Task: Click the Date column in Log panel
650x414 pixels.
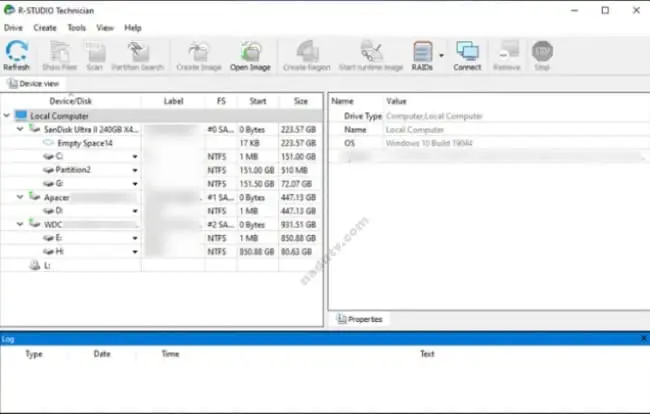Action: tap(102, 354)
